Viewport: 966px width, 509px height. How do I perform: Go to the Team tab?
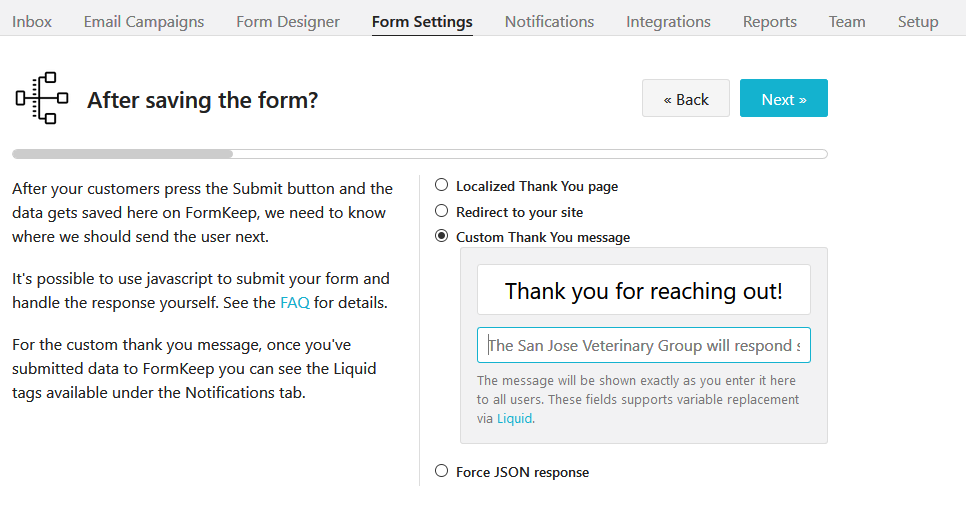pos(847,21)
